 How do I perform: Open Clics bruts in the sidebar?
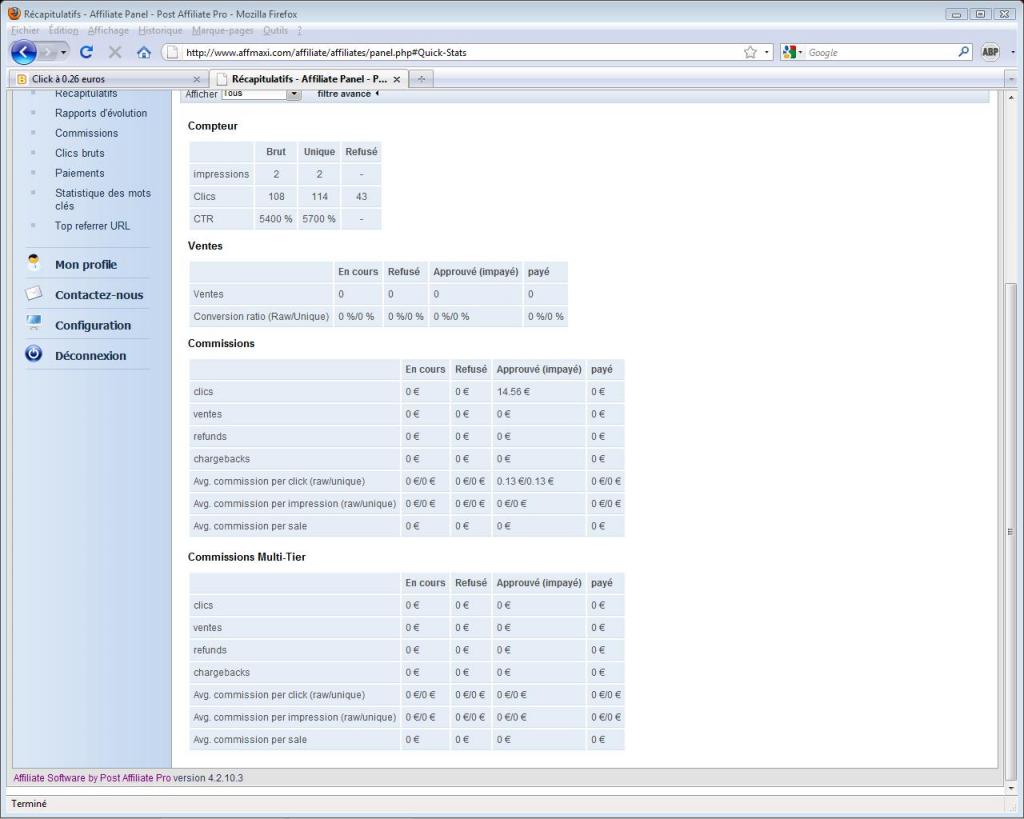[80, 153]
